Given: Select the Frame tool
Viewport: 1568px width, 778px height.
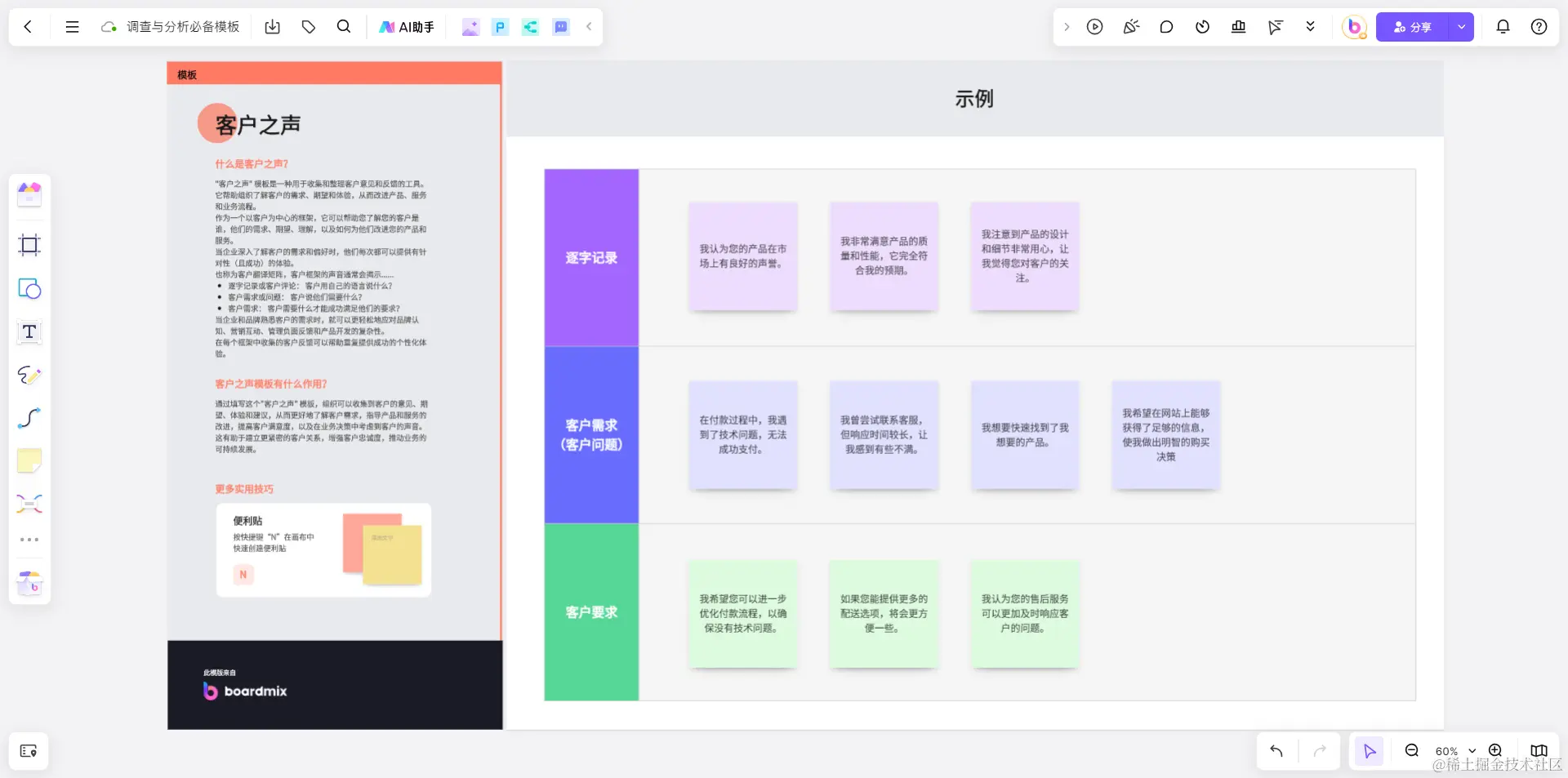Looking at the screenshot, I should point(29,245).
